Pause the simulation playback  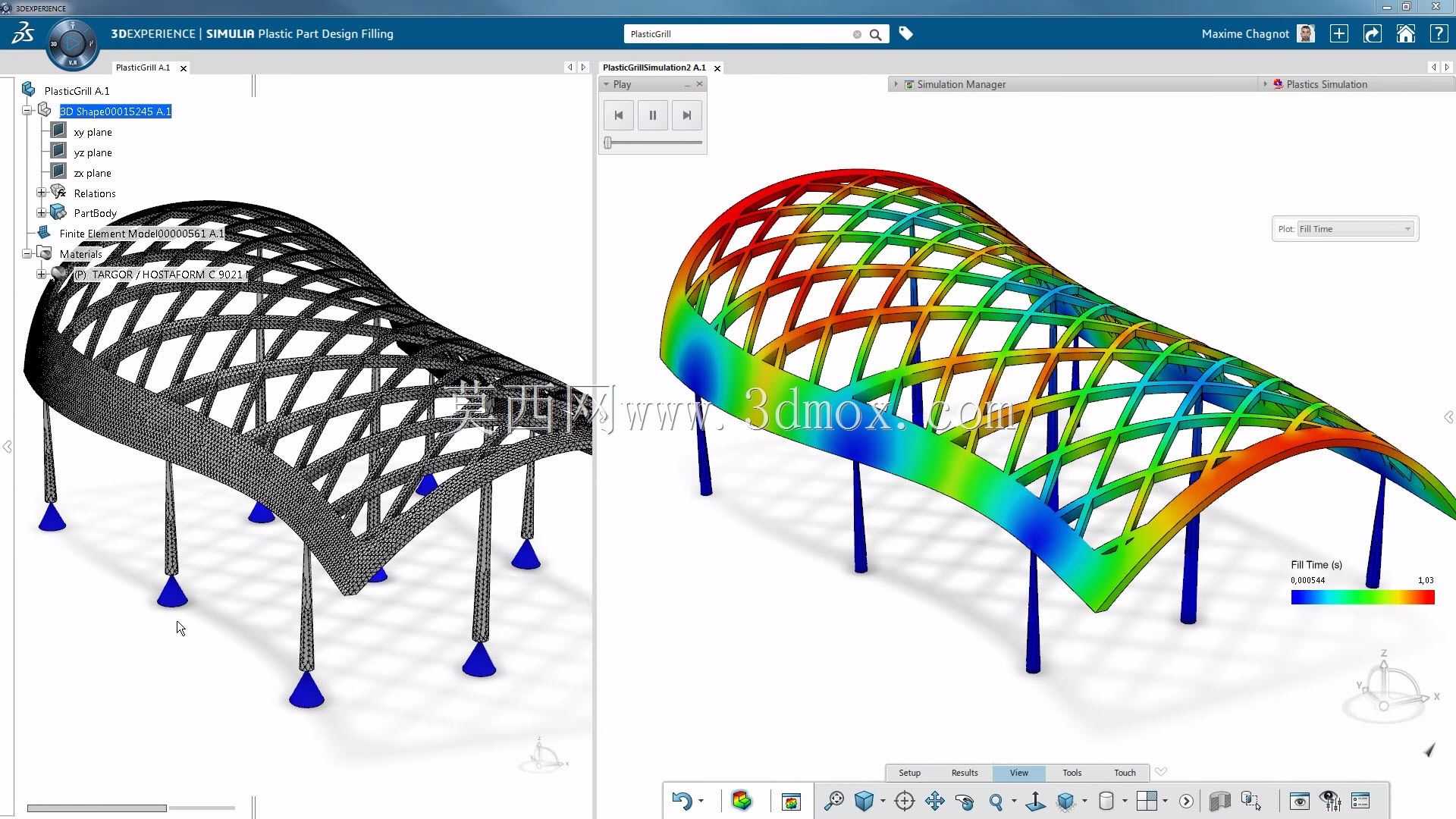(653, 115)
